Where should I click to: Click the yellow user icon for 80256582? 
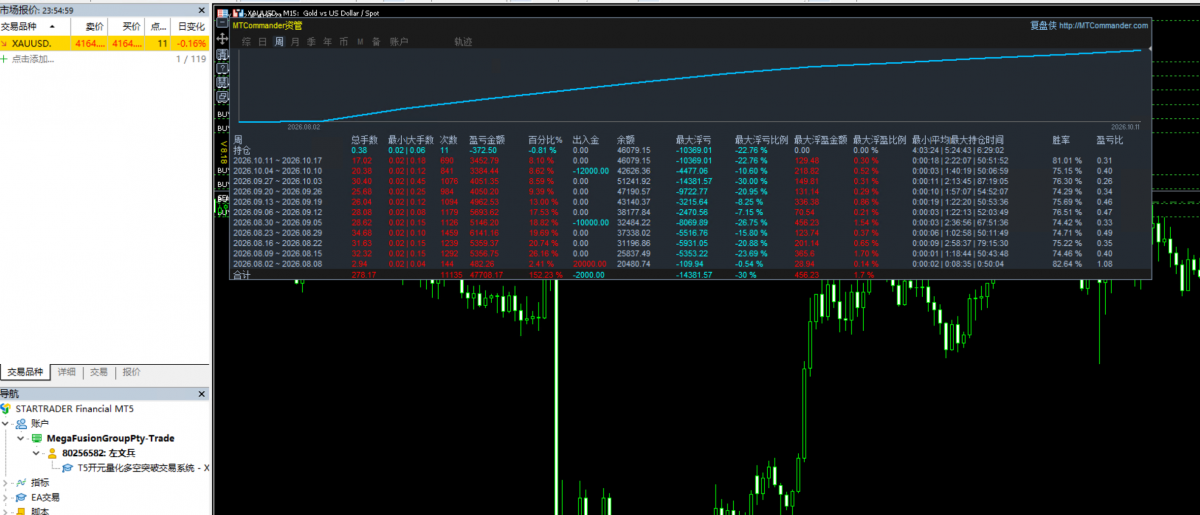click(x=53, y=453)
